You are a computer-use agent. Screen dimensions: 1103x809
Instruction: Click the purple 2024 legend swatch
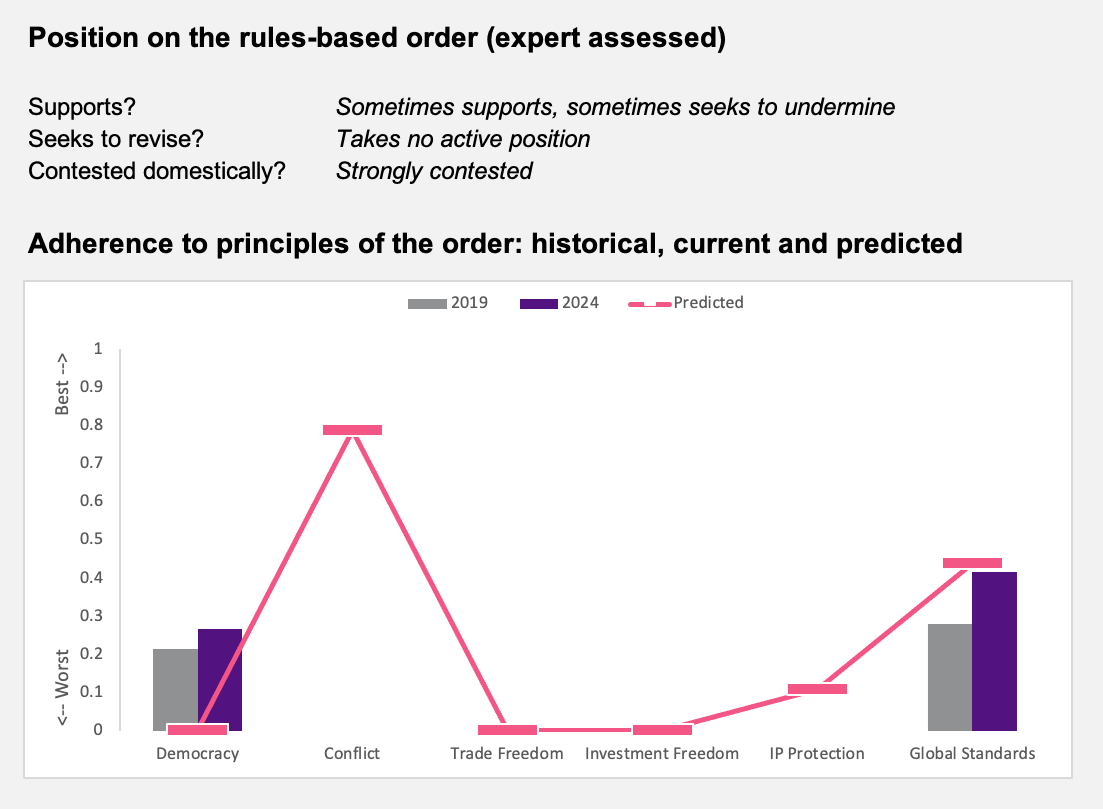click(x=539, y=304)
